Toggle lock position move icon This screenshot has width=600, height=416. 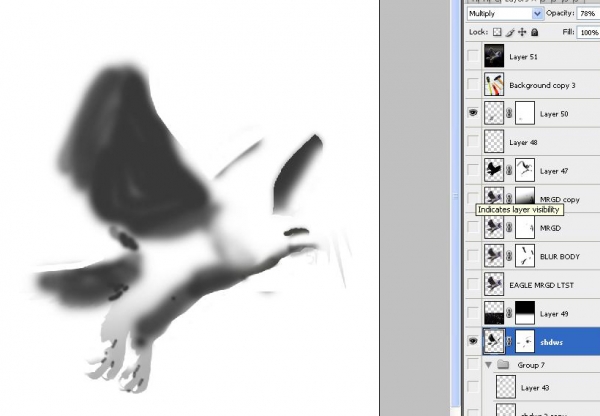(x=522, y=32)
